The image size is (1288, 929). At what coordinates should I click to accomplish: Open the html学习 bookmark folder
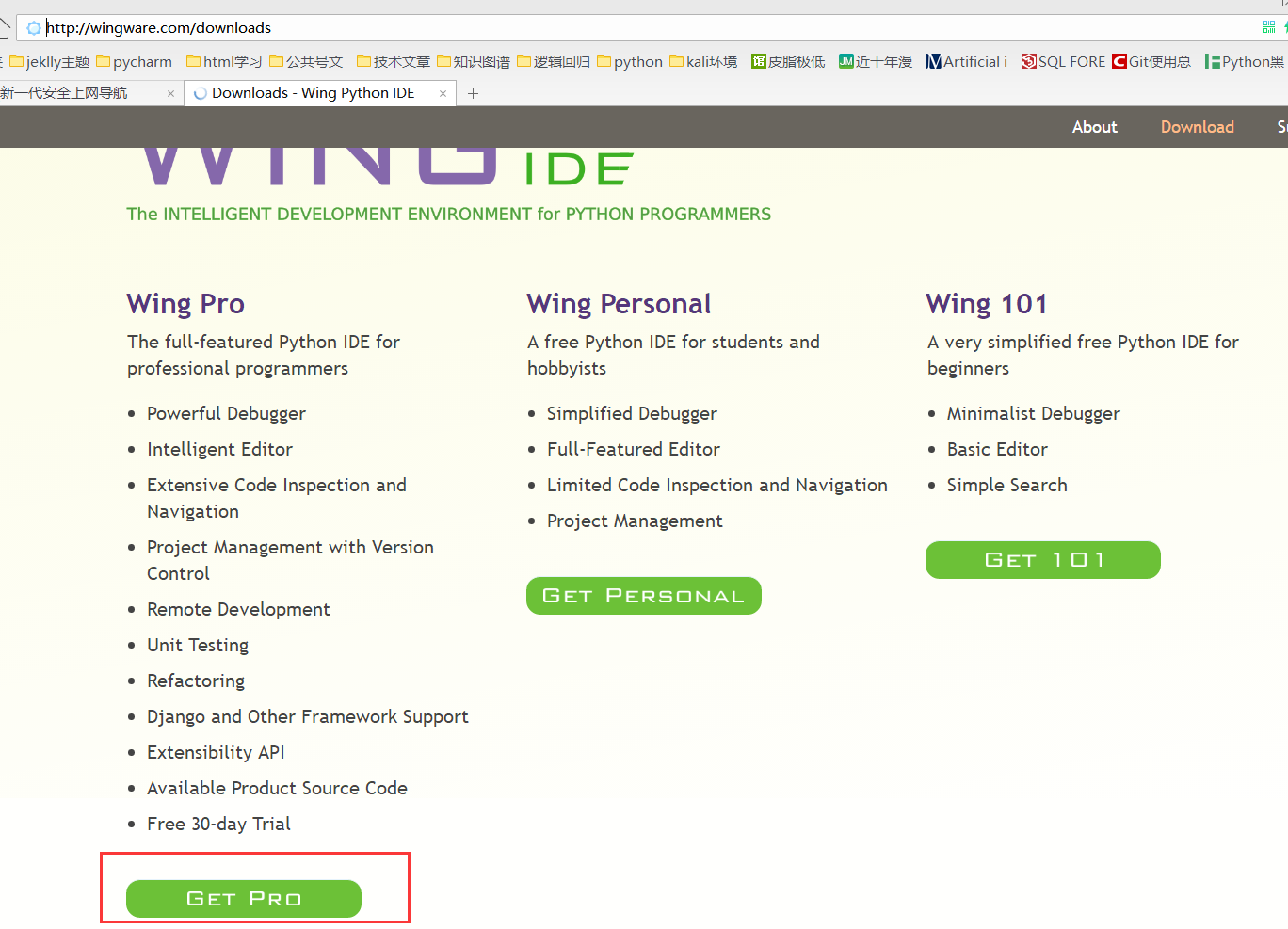tap(224, 62)
